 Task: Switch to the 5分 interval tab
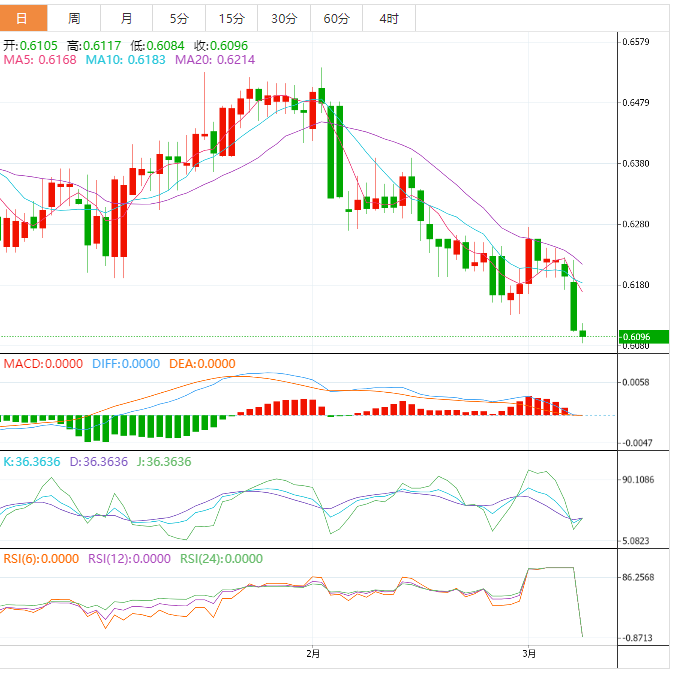click(178, 19)
